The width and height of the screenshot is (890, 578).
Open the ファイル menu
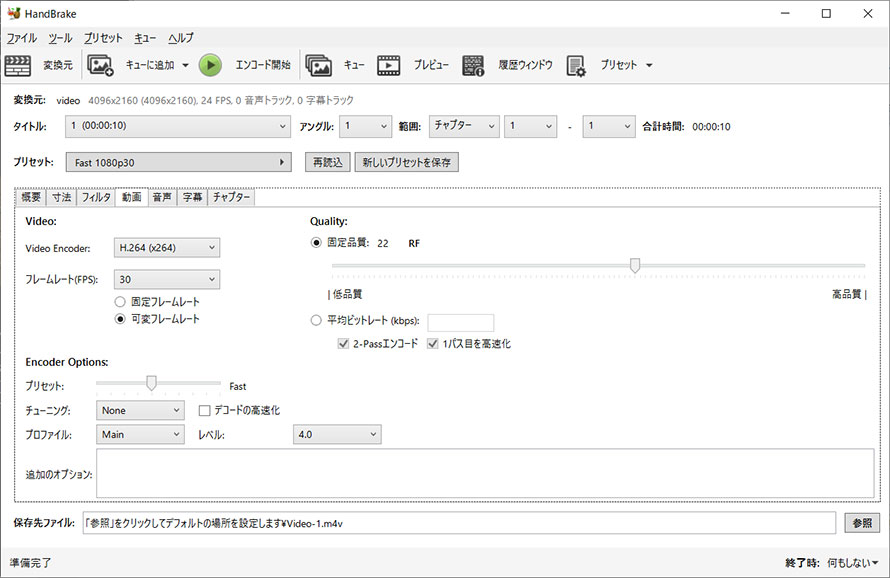click(x=22, y=38)
